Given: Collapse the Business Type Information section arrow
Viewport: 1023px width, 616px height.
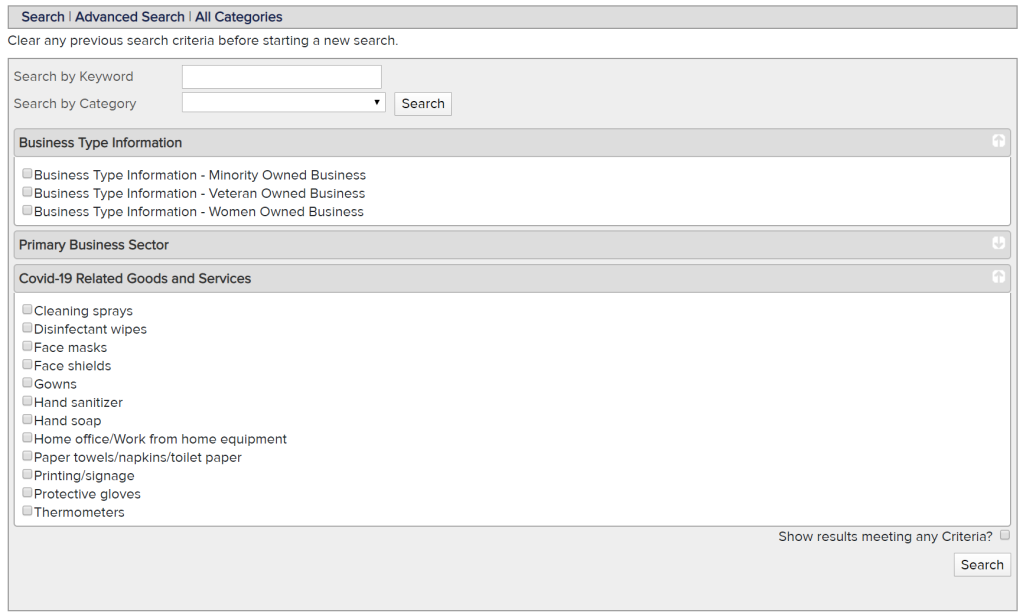Looking at the screenshot, I should pos(998,141).
